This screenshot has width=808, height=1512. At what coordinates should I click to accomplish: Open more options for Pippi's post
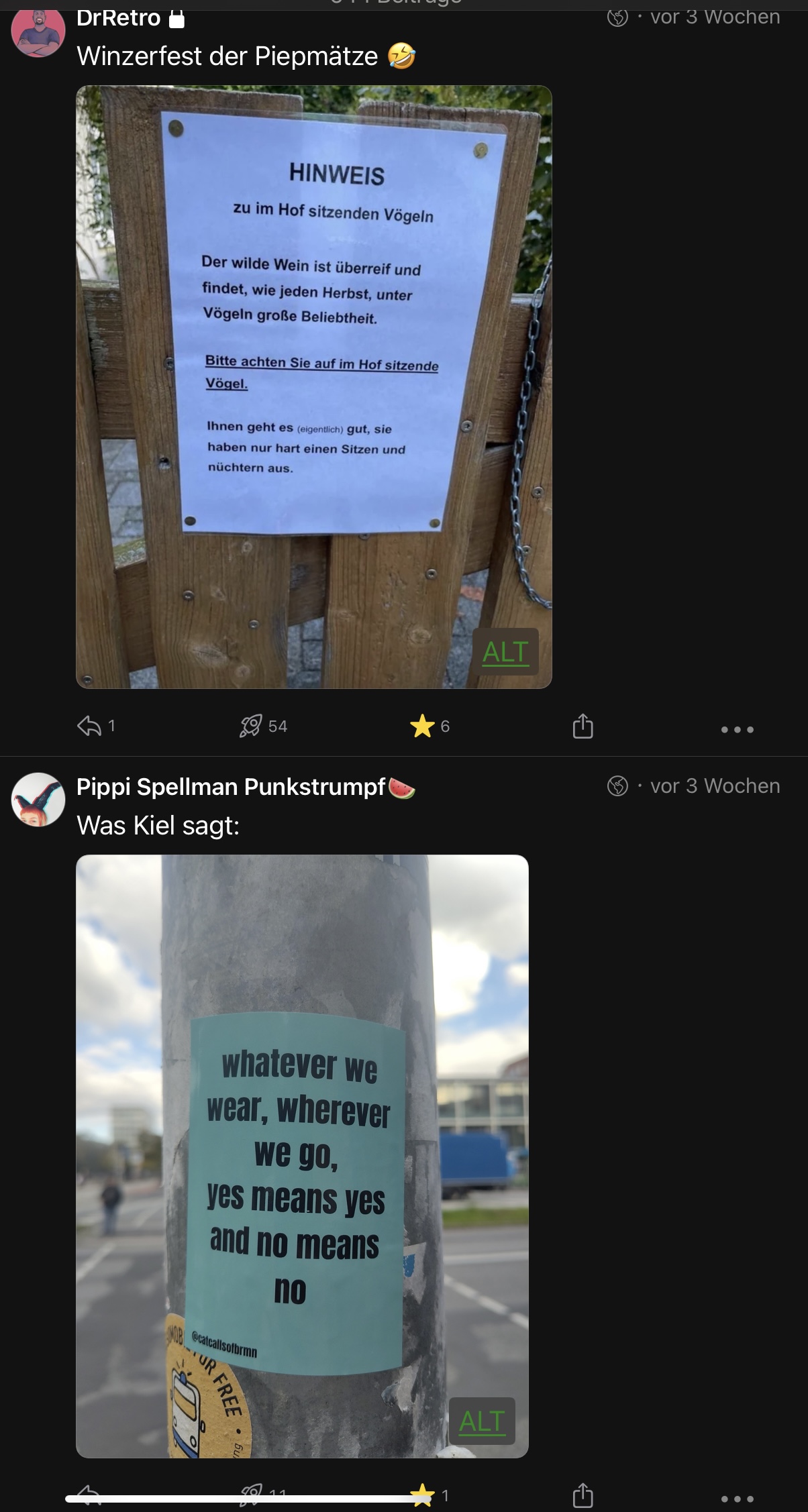pos(738,1499)
